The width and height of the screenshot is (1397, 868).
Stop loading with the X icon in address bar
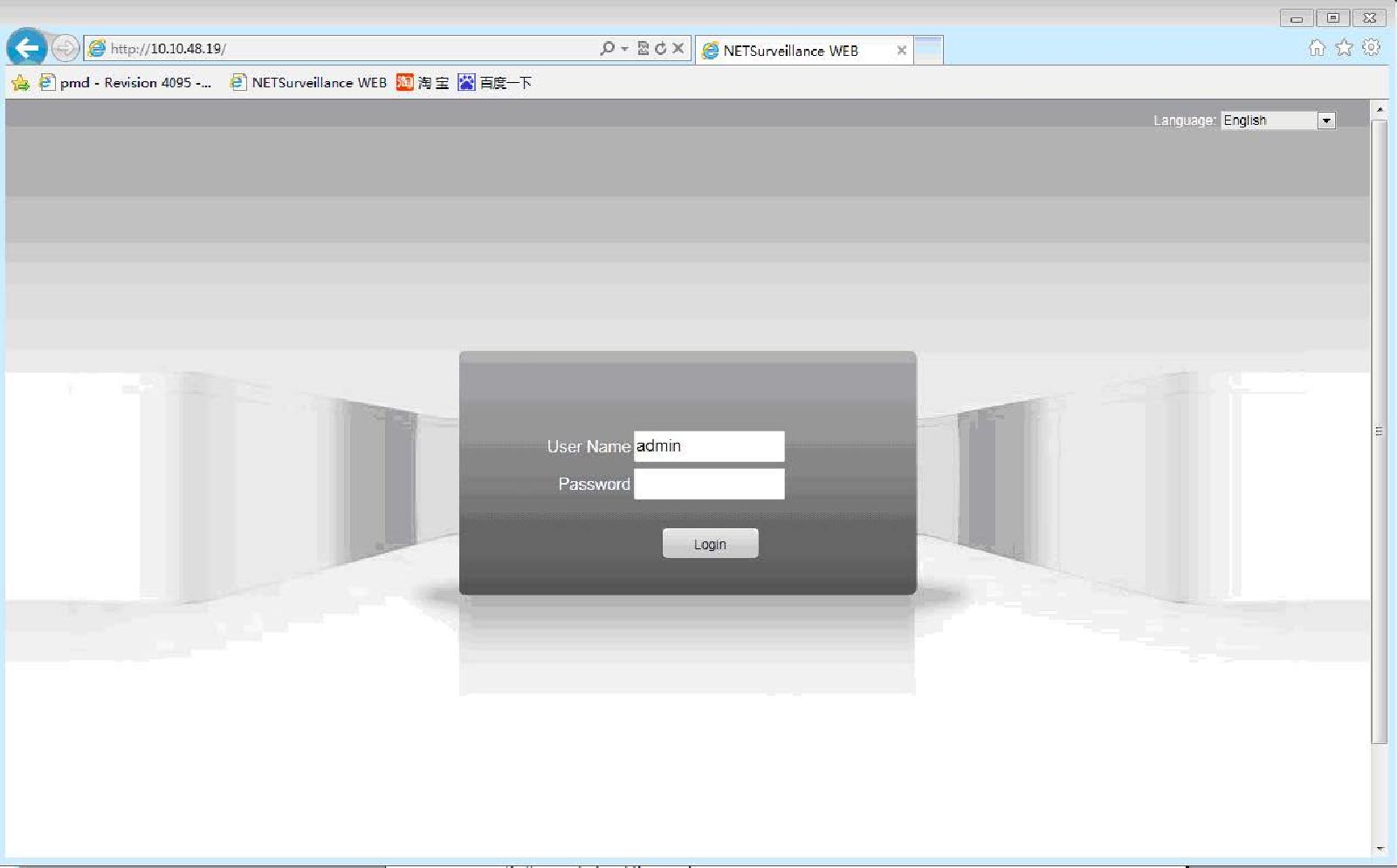[x=678, y=48]
